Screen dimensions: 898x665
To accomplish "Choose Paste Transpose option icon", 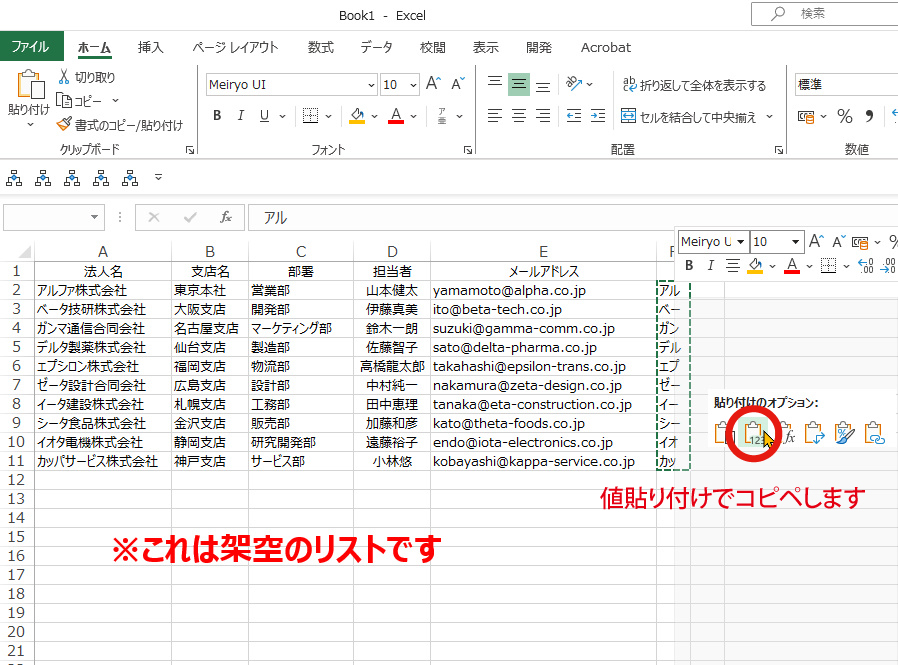I will click(x=814, y=434).
